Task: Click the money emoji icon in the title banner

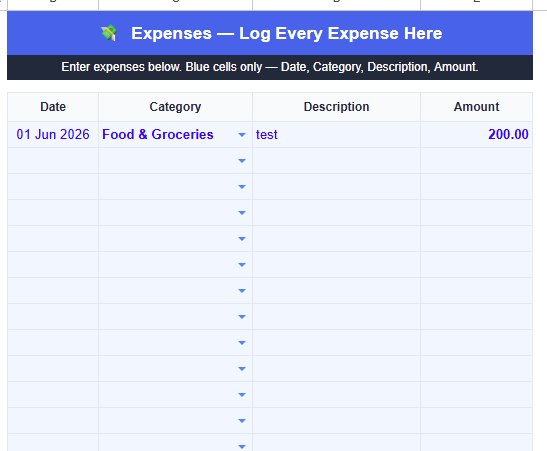Action: coord(109,33)
